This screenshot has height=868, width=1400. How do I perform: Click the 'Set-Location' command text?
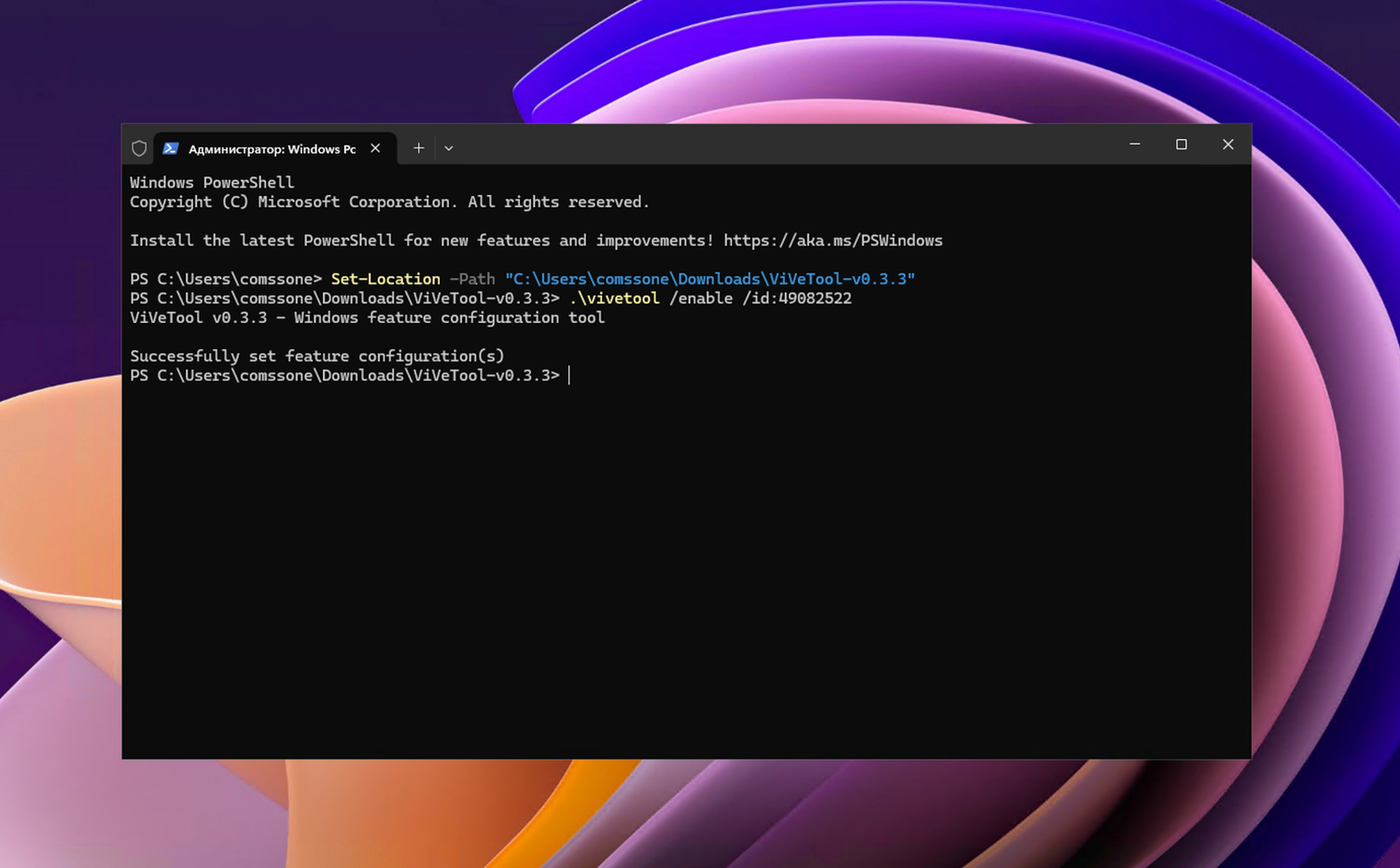point(385,279)
